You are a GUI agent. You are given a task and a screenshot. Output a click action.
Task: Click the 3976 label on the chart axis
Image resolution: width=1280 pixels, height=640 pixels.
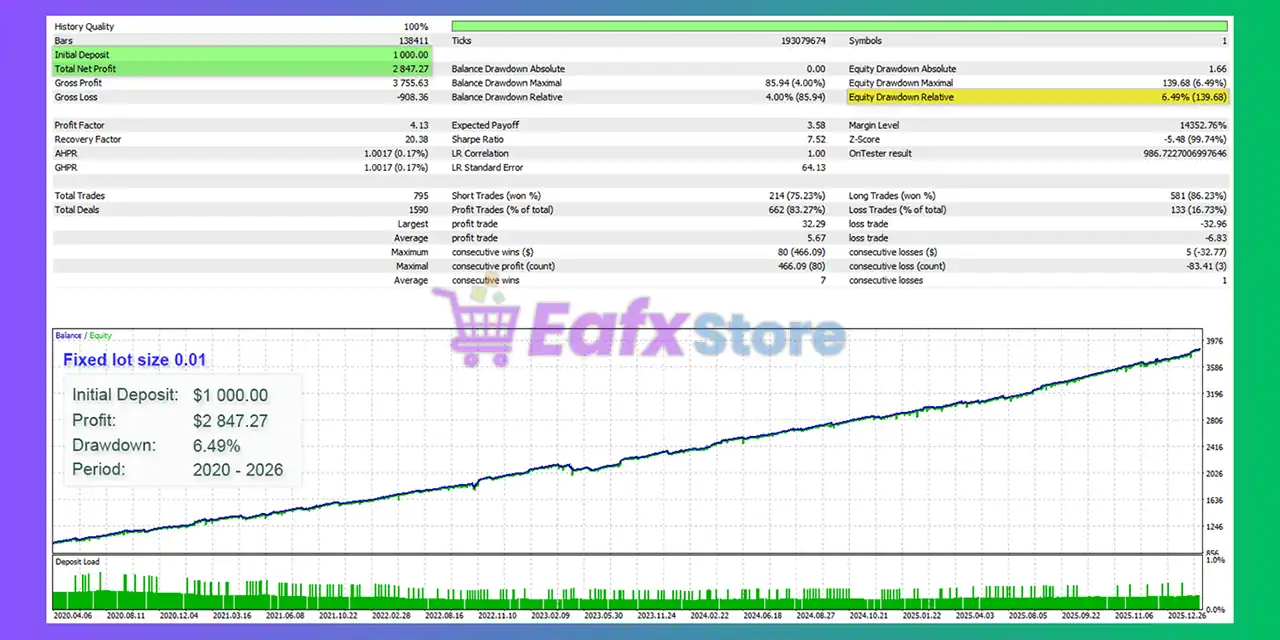point(1216,341)
